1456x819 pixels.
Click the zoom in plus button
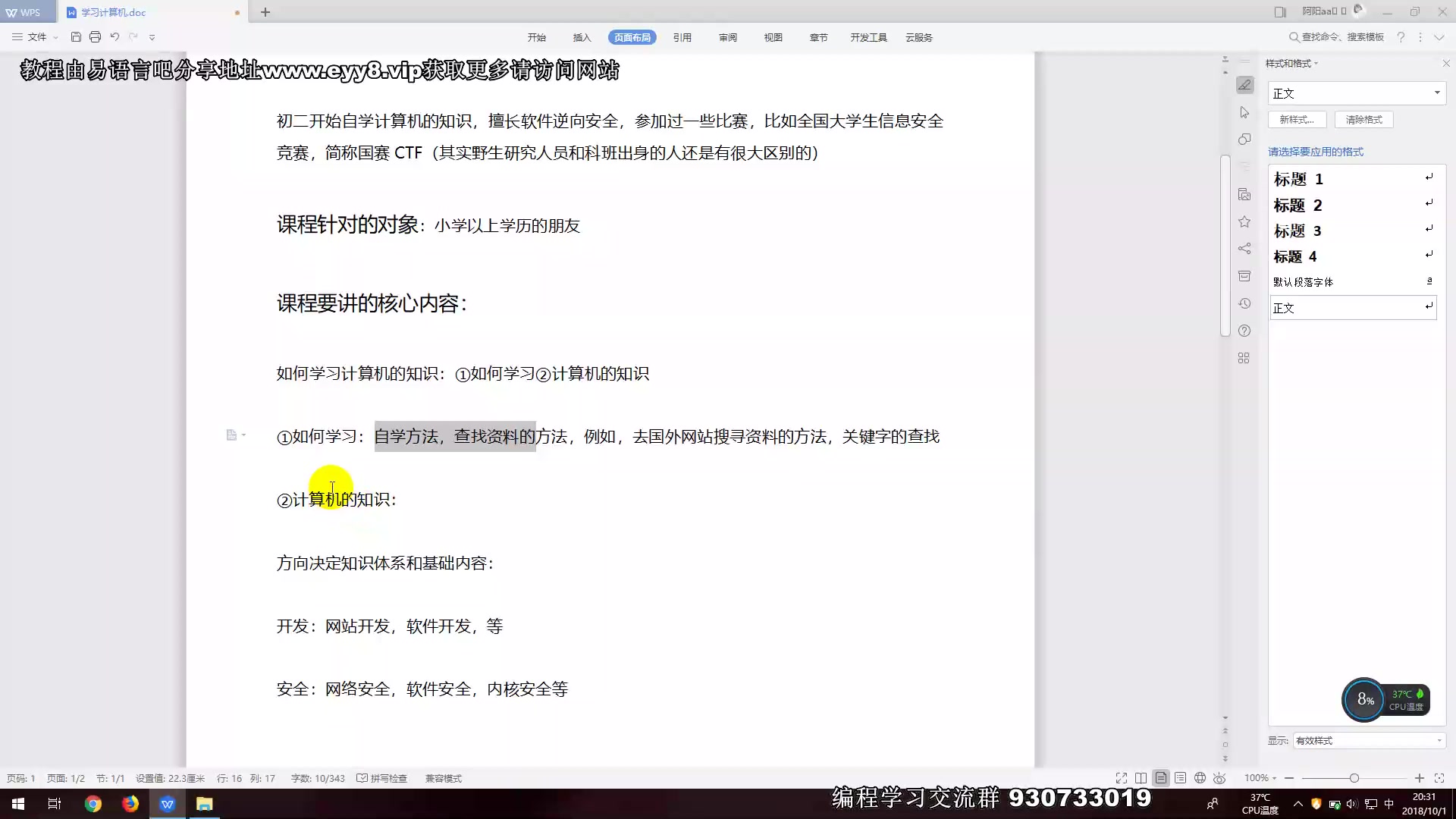1420,778
